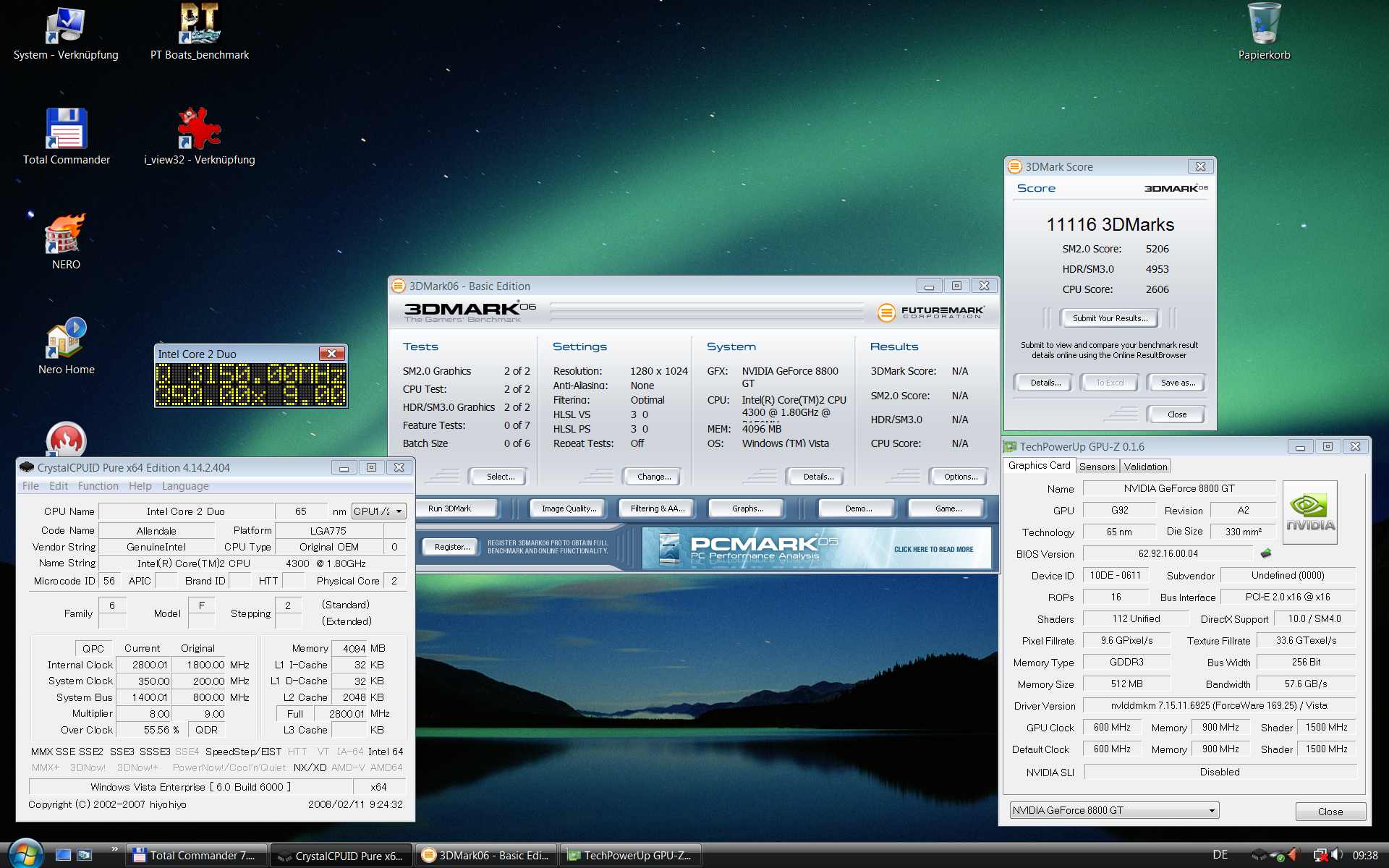Toggle the QDR button in CrystalCPUID

(206, 730)
